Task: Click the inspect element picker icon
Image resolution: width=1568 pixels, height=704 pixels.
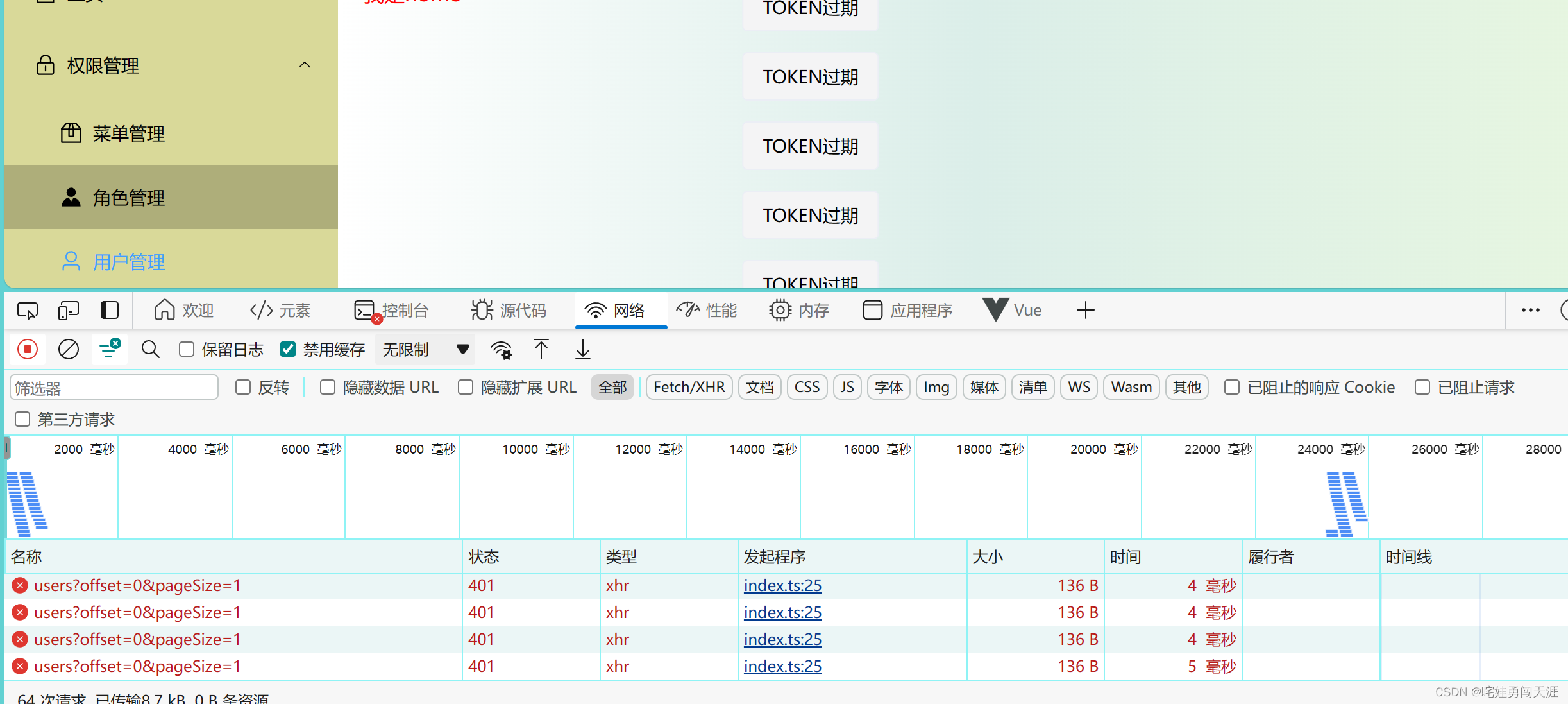Action: click(28, 311)
